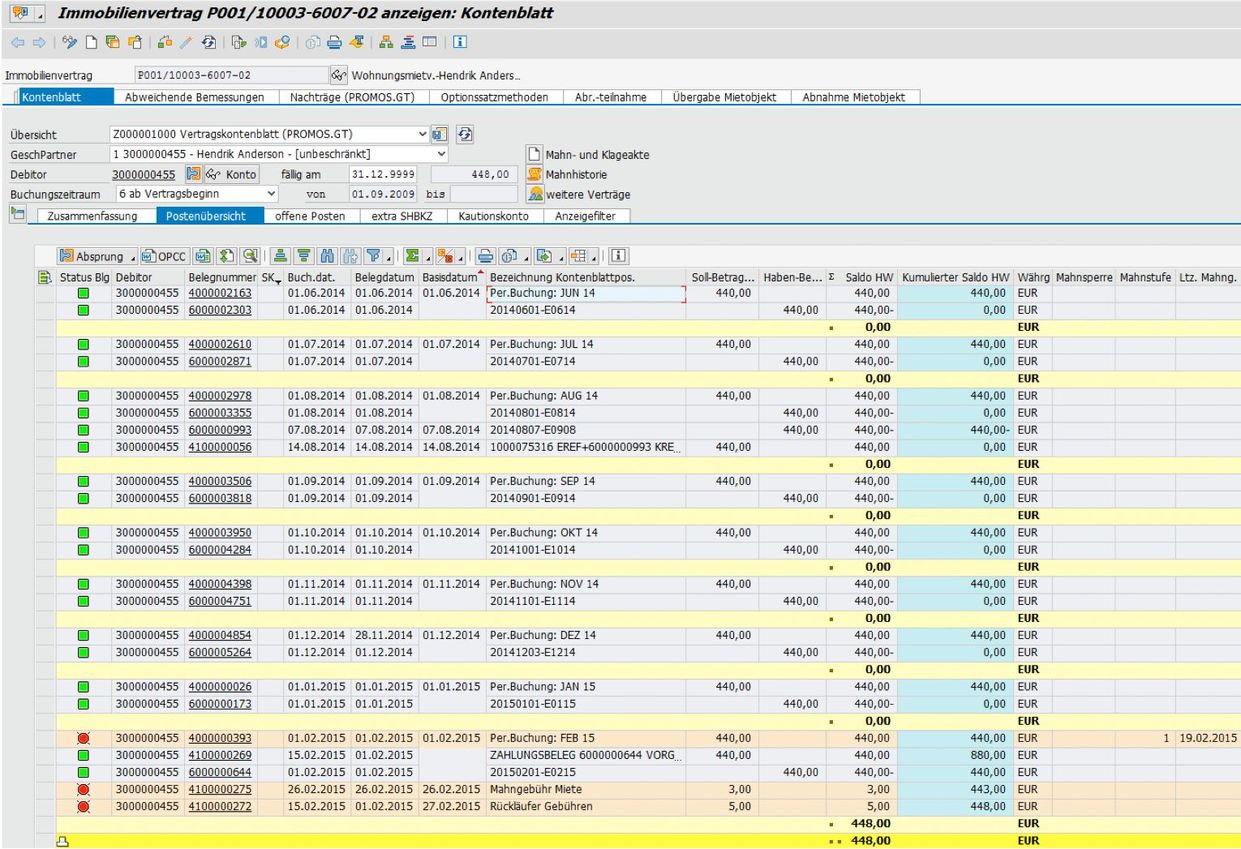
Task: Click the sort ascending icon in grid toolbar
Action: pos(281,256)
